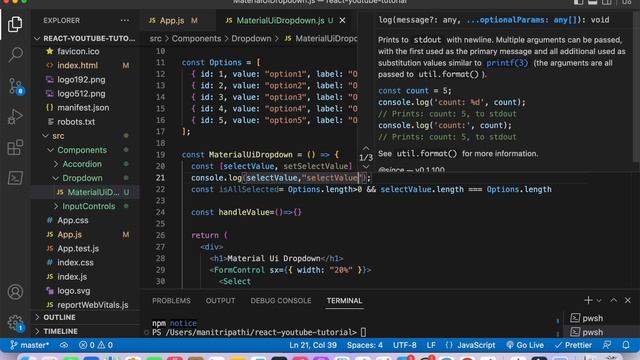Image resolution: width=640 pixels, height=360 pixels.
Task: Open the Run and Debug view
Action: [15, 117]
